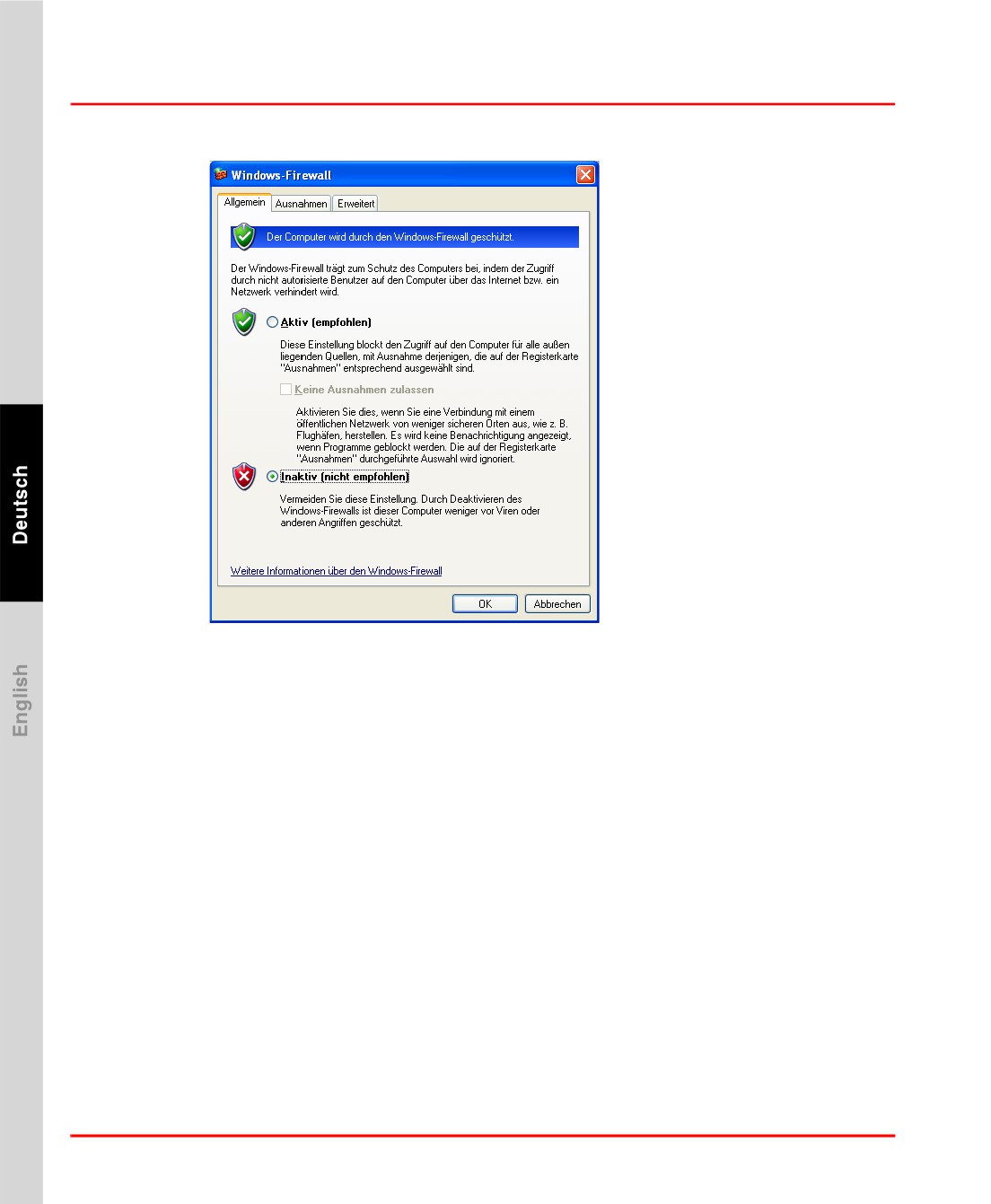
Task: Click the Abbrechen button
Action: (x=557, y=604)
